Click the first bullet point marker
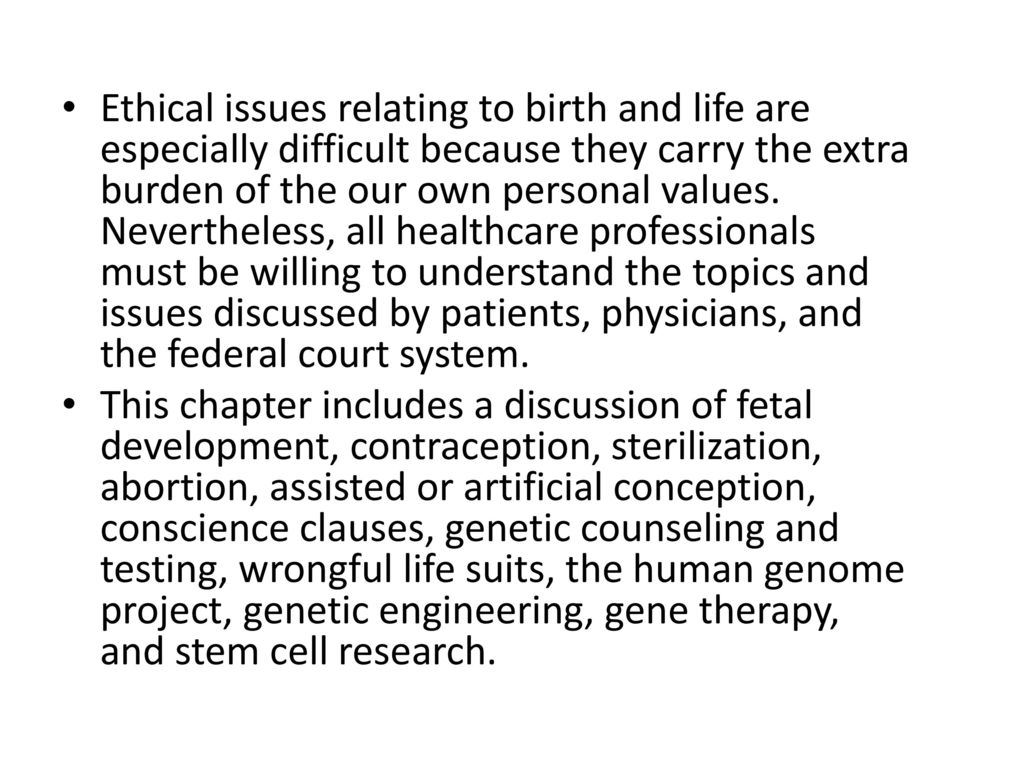This screenshot has height=768, width=1024. (x=70, y=108)
